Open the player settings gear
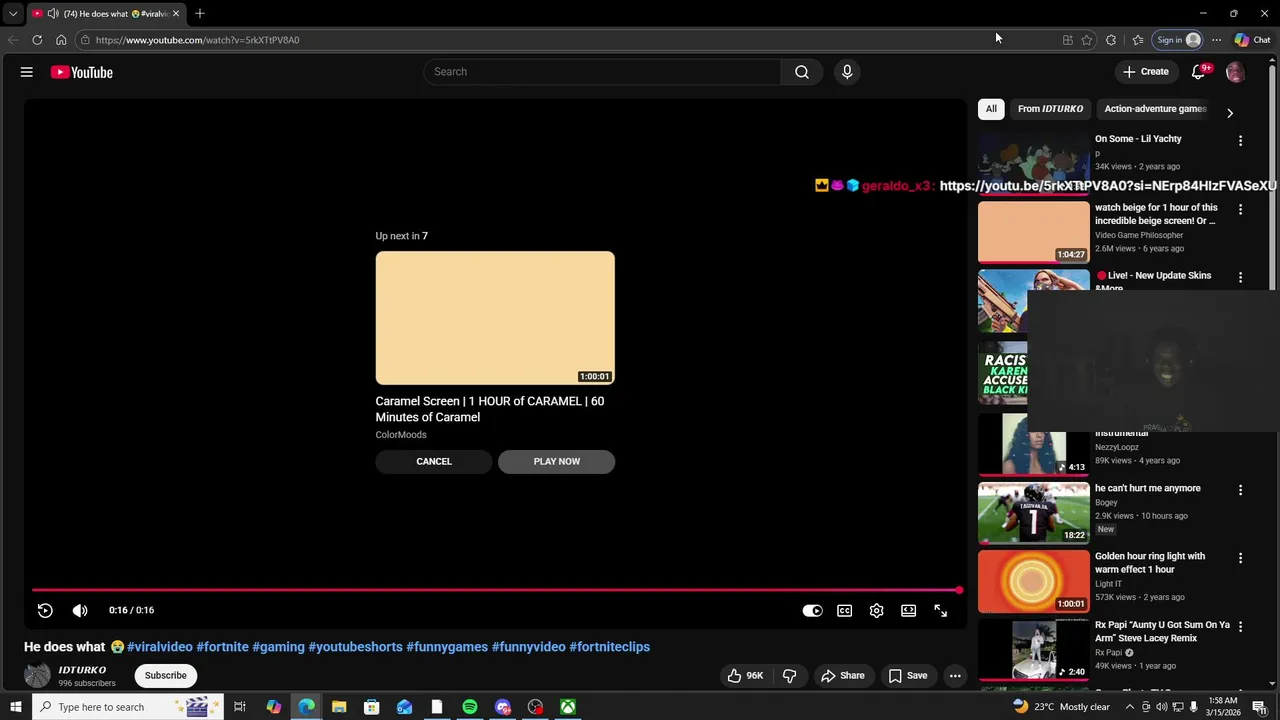The height and width of the screenshot is (720, 1280). pos(877,610)
